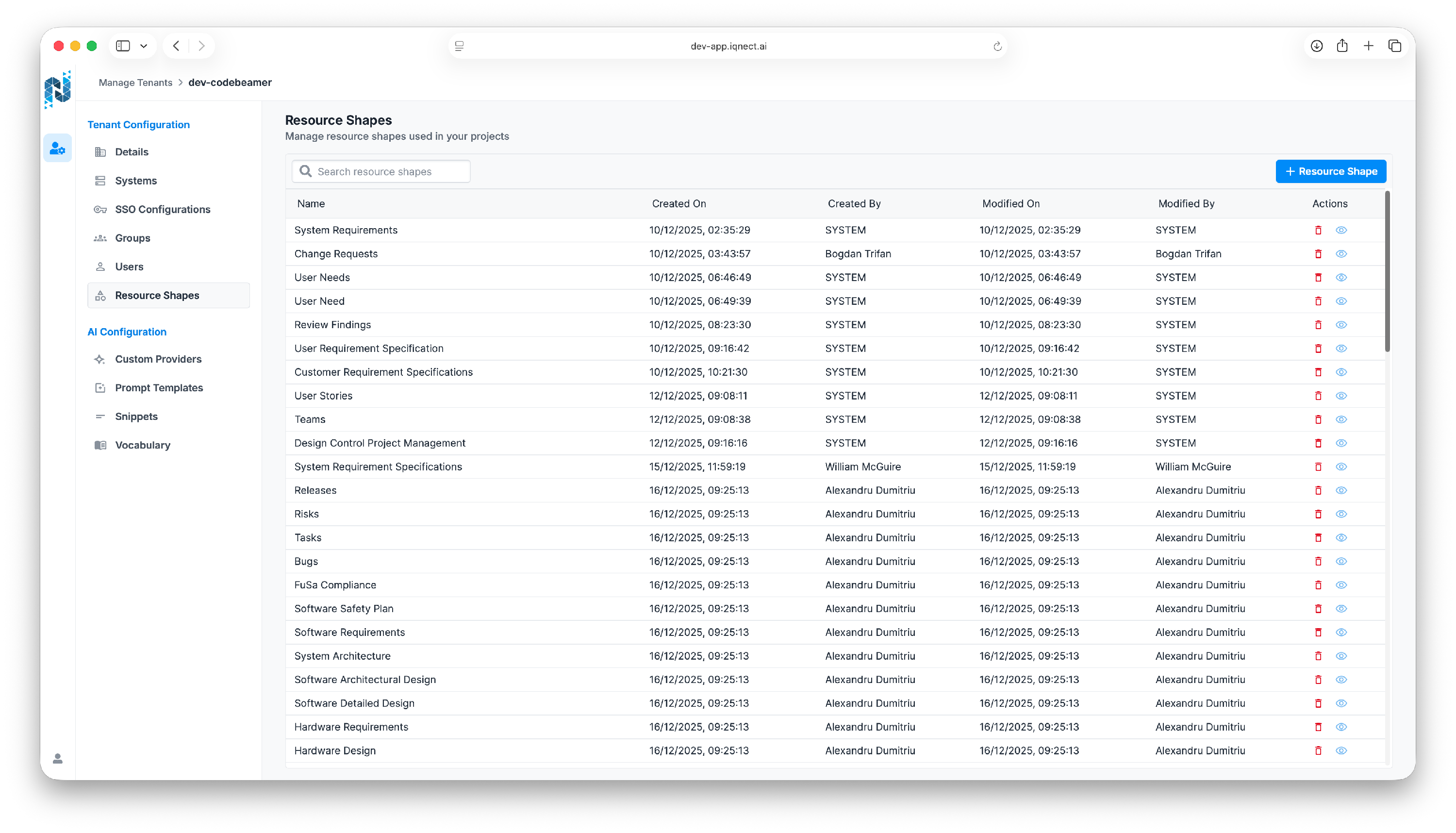Click the add Resource Shape button
Viewport: 1456px width, 833px height.
coord(1331,172)
